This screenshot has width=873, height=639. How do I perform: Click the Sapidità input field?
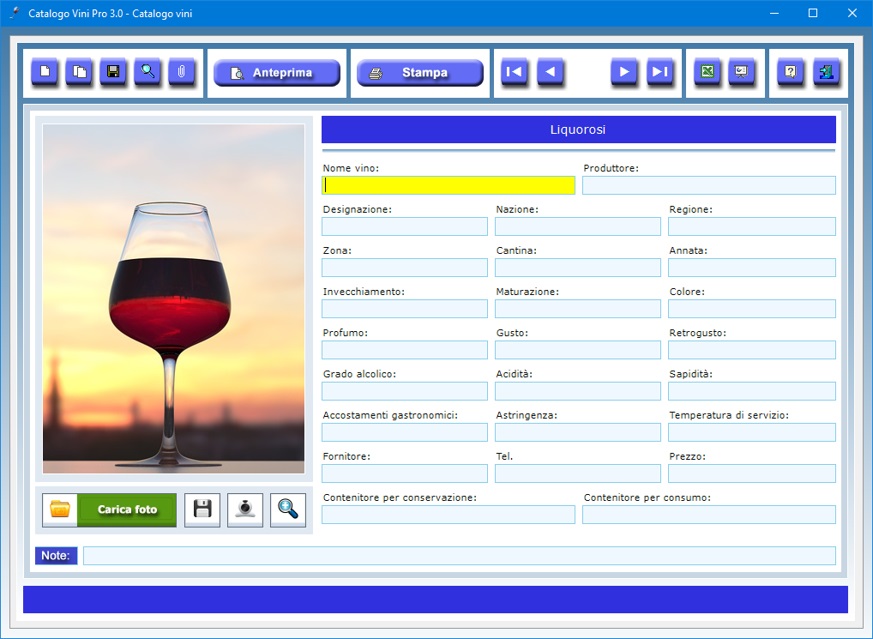(752, 391)
